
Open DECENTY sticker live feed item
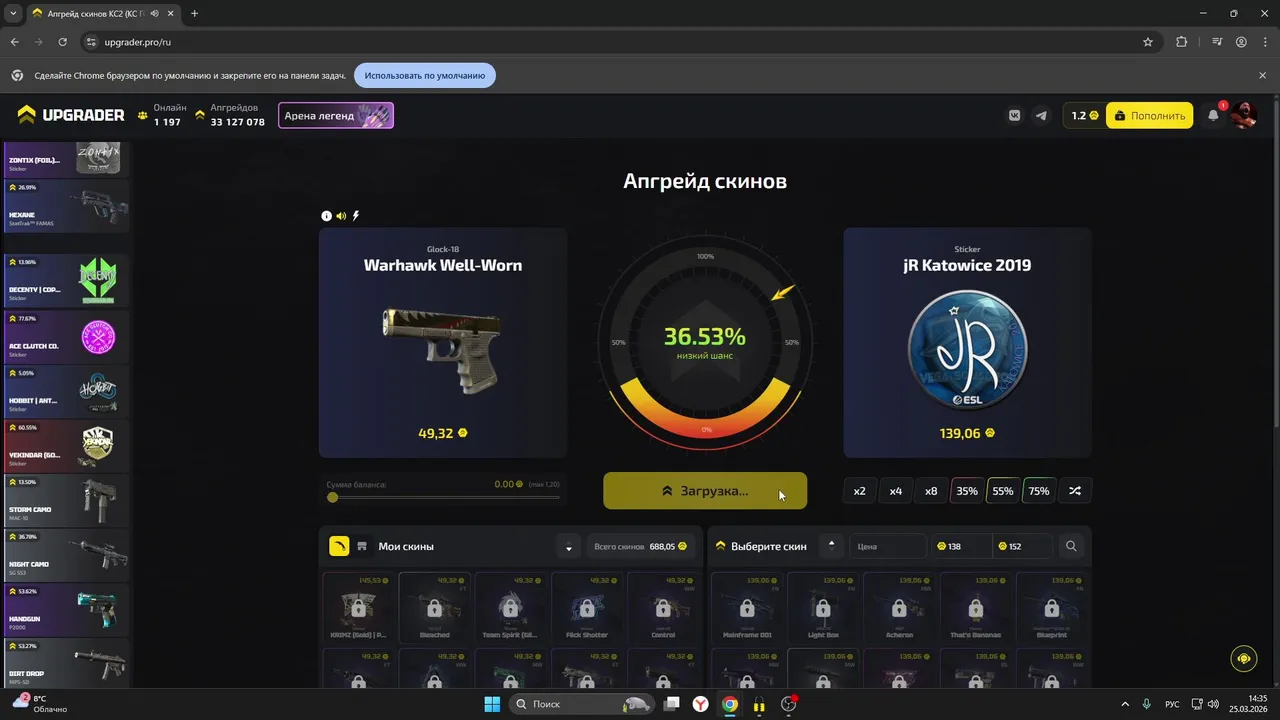coord(67,280)
